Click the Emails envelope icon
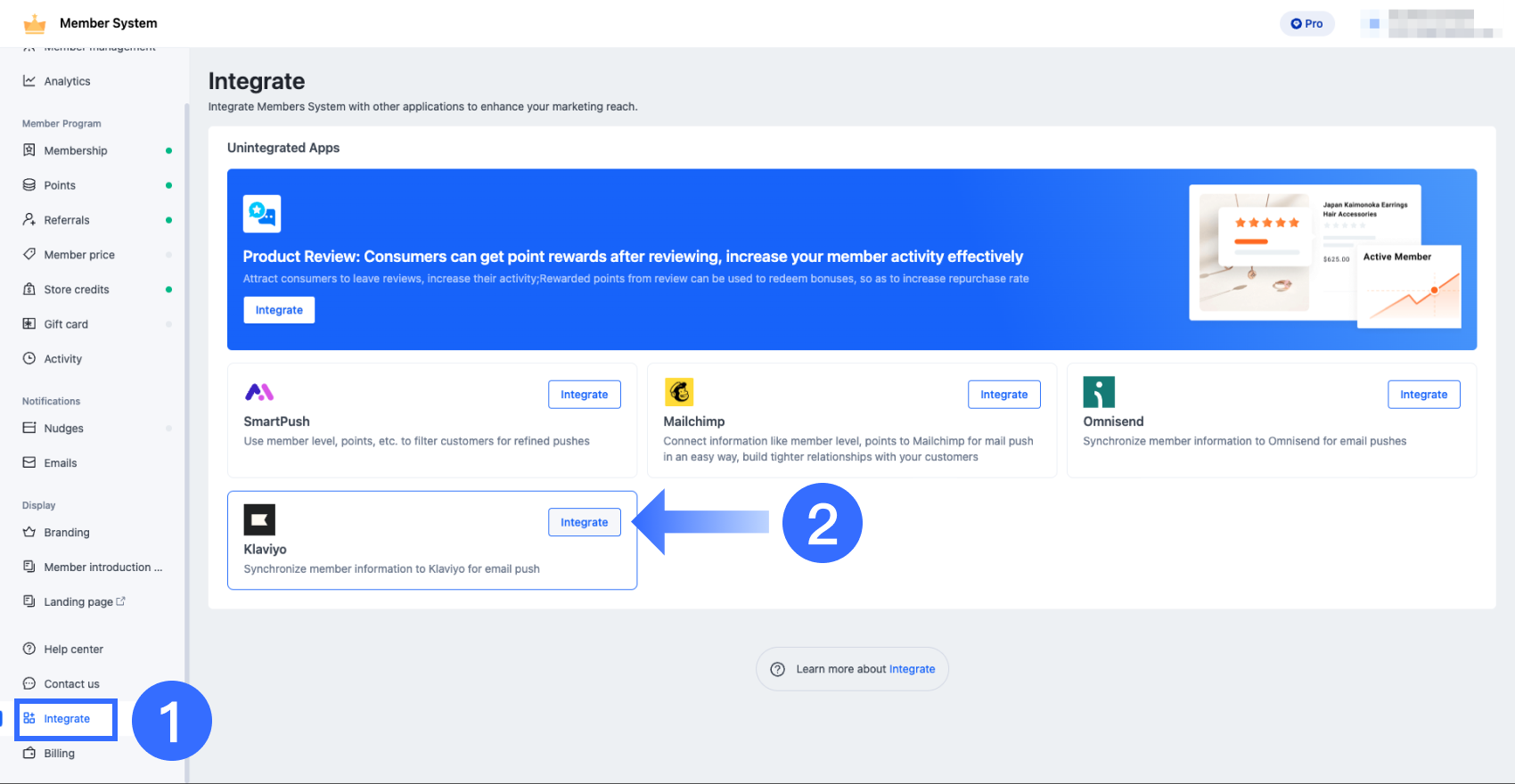This screenshot has height=784, width=1515. tap(29, 463)
